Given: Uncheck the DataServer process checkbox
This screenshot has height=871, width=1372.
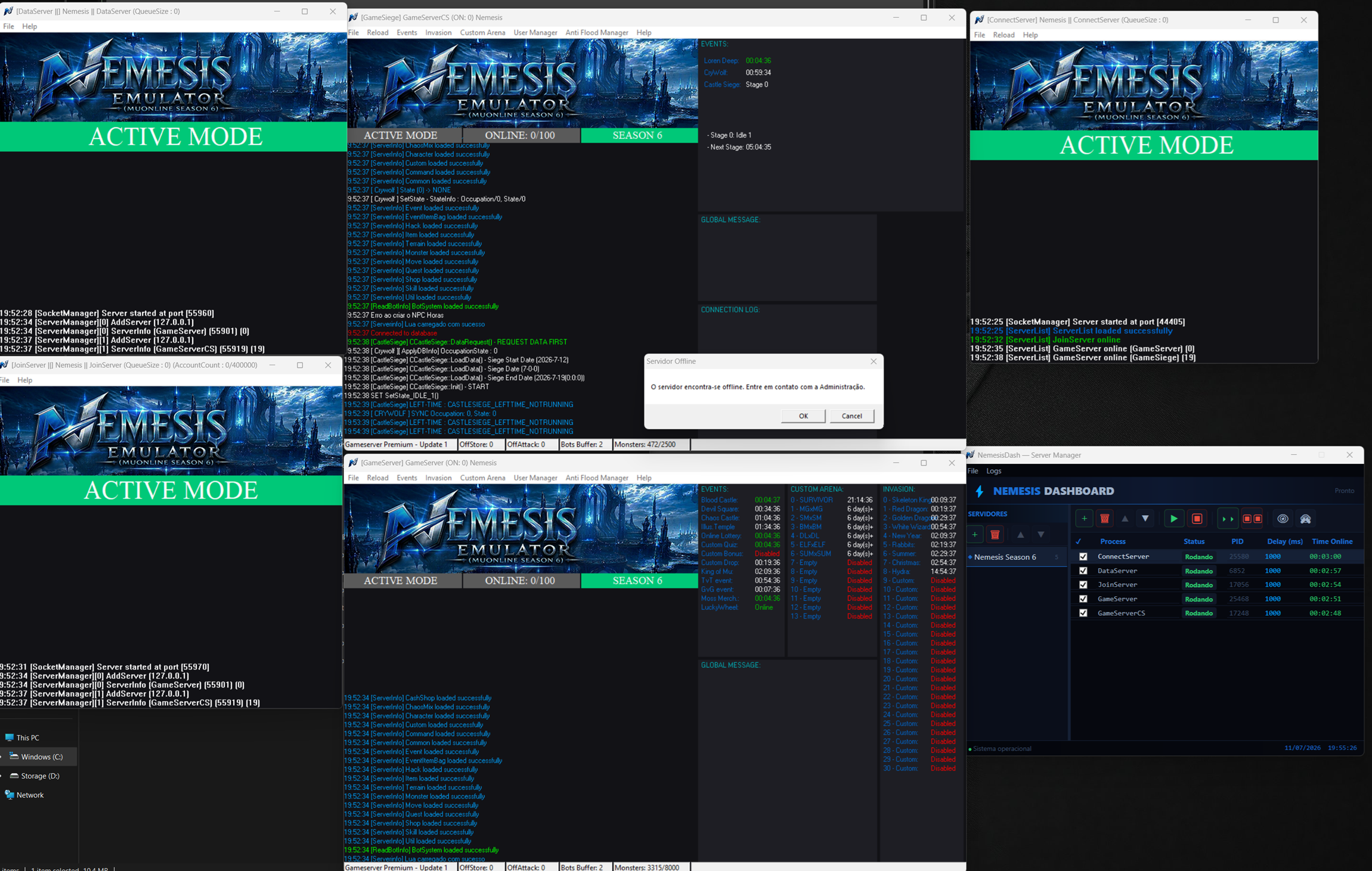Looking at the screenshot, I should click(x=1083, y=571).
